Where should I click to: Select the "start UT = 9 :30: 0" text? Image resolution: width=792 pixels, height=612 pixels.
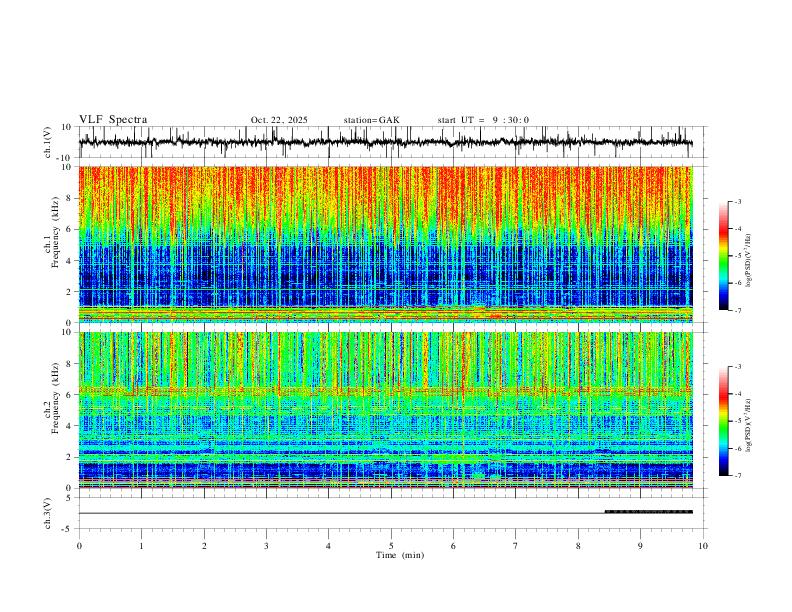(483, 120)
